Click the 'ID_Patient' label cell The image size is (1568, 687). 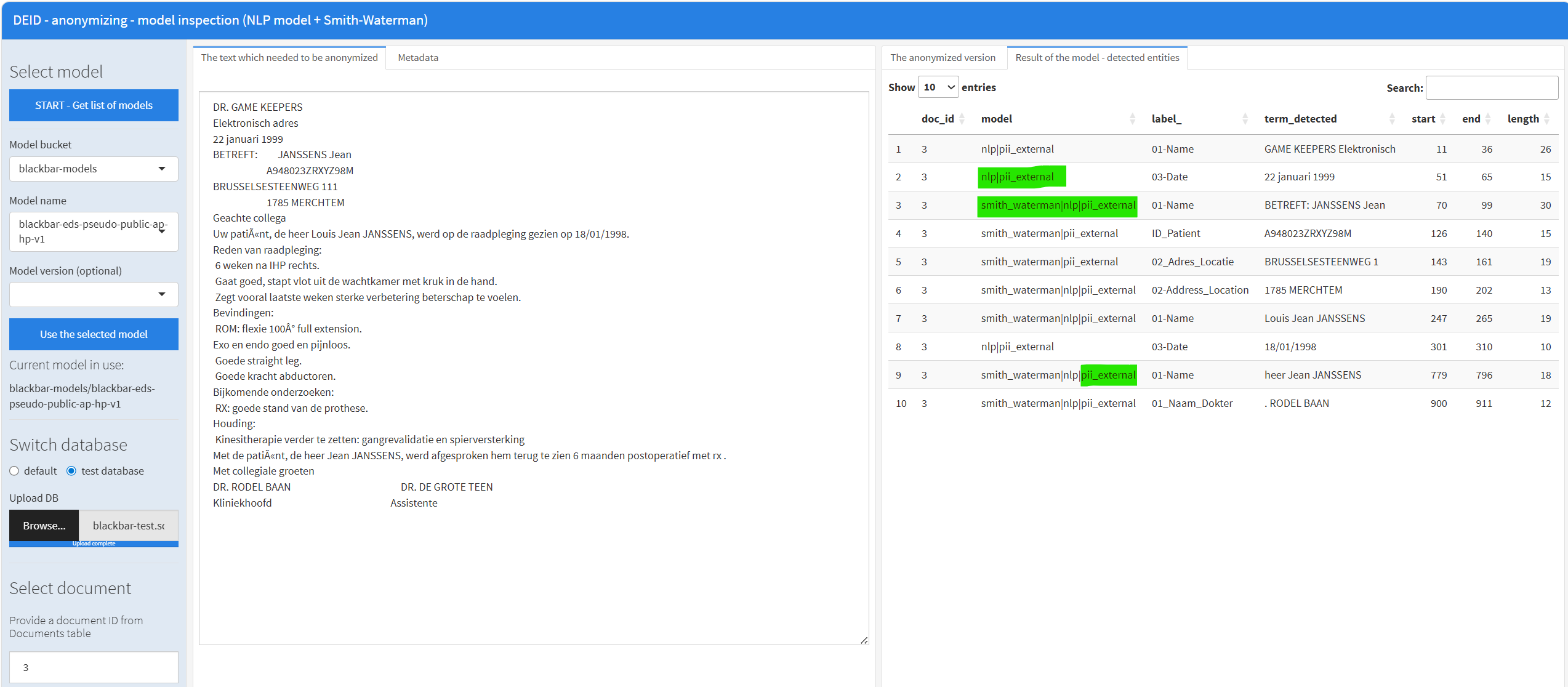point(1175,234)
